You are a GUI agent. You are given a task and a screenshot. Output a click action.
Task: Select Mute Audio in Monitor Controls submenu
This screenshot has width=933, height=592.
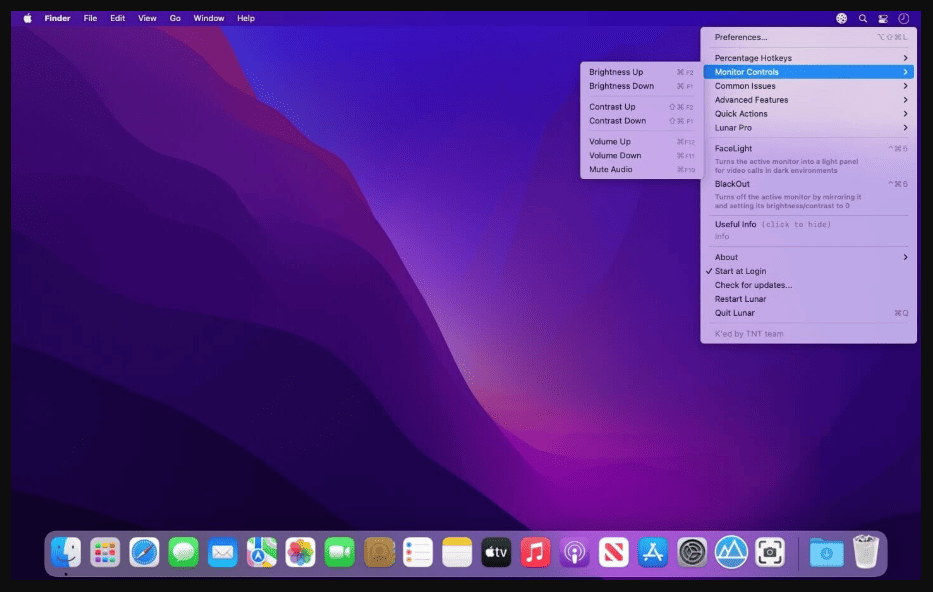pos(641,170)
